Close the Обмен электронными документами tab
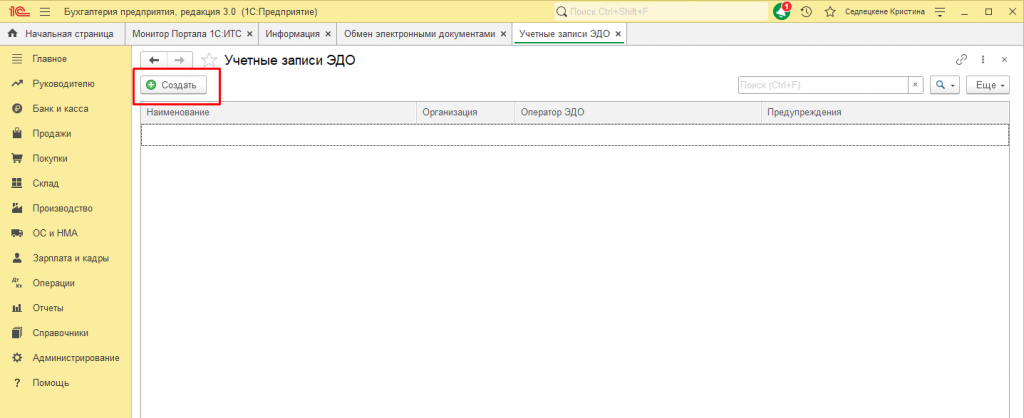Screen dimensions: 1024x418 504,34
